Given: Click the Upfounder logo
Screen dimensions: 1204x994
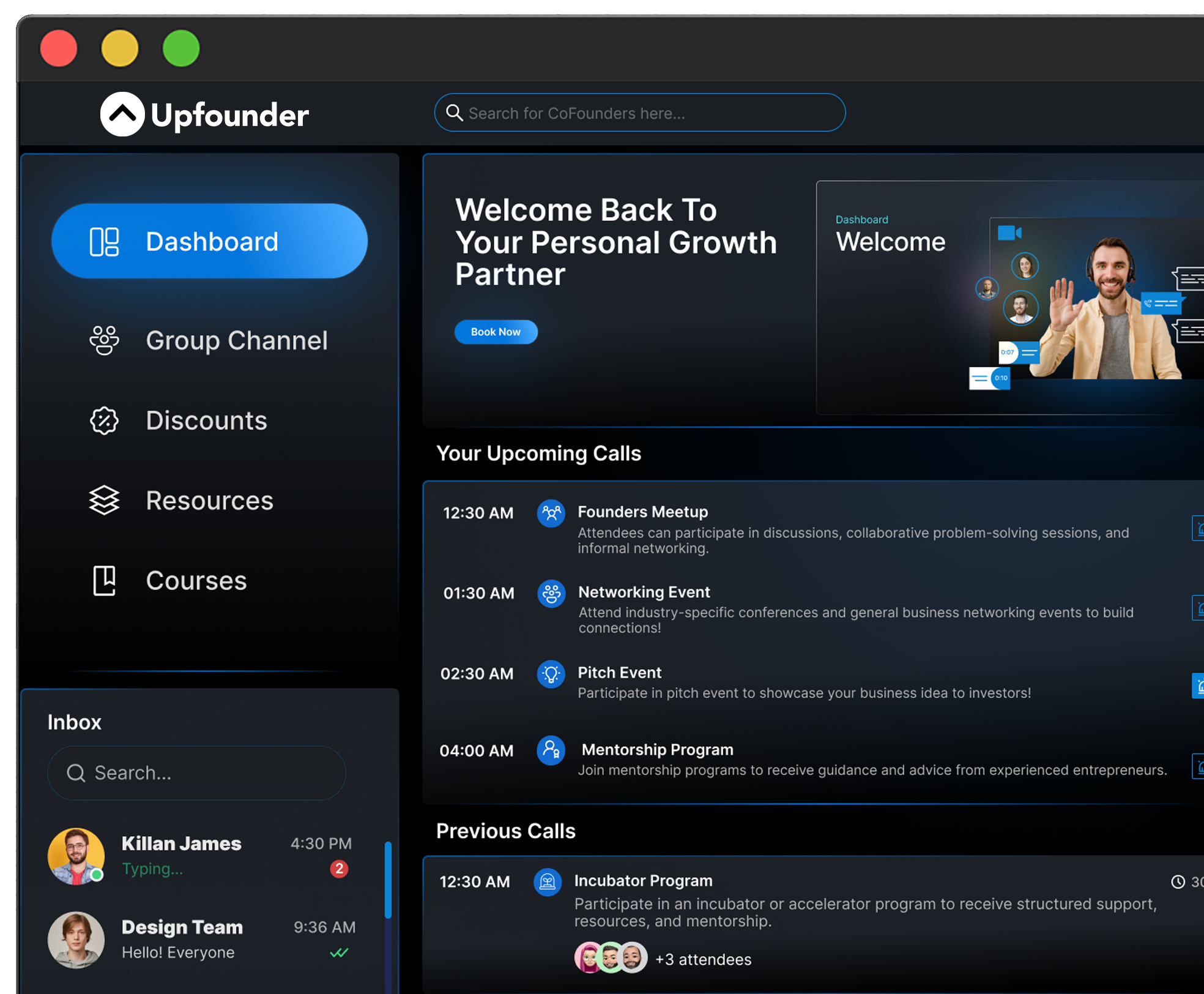Looking at the screenshot, I should pyautogui.click(x=204, y=114).
